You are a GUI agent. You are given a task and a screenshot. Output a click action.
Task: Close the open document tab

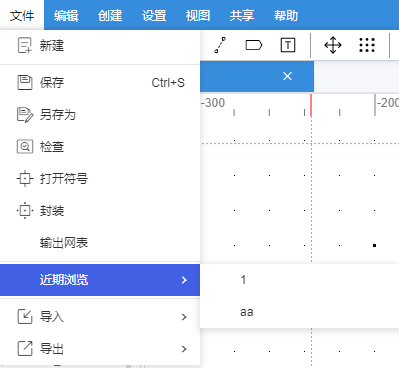tap(287, 76)
